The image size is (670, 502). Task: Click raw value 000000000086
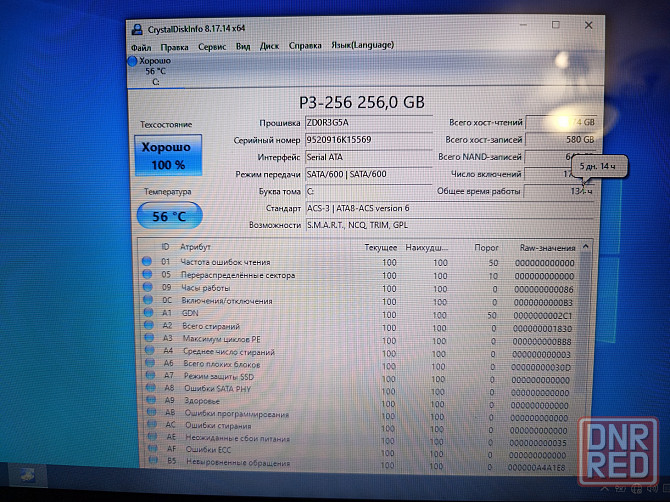pyautogui.click(x=544, y=289)
